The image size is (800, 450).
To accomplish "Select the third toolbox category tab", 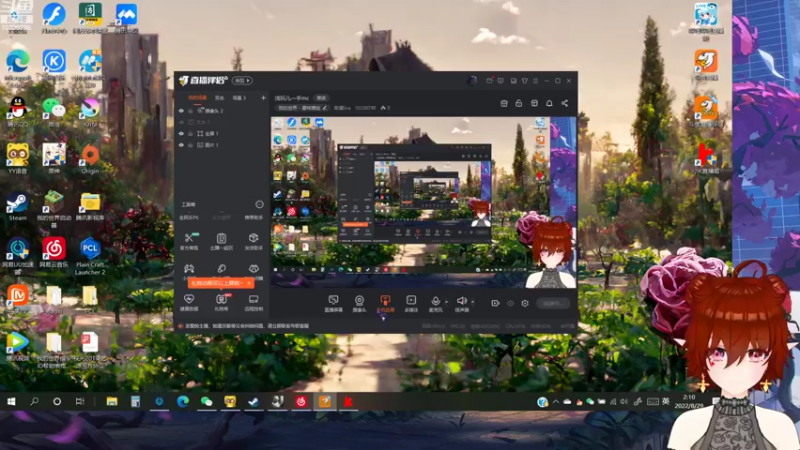I will pos(254,218).
